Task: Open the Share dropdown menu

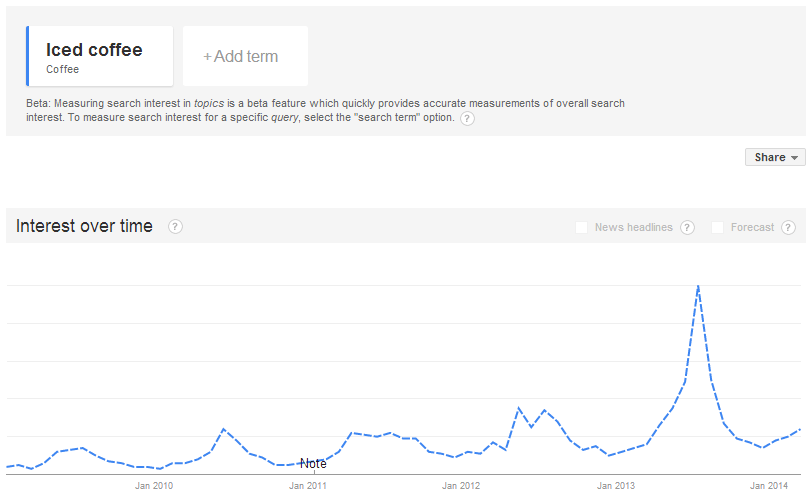Action: [x=775, y=157]
